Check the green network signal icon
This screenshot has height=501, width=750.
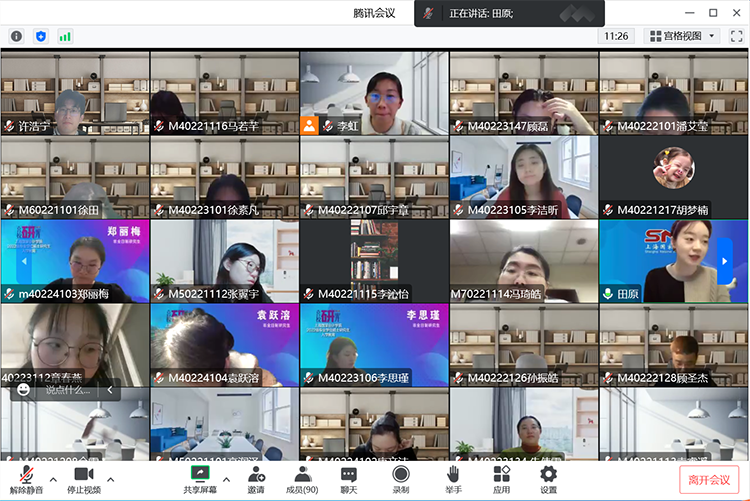point(65,36)
